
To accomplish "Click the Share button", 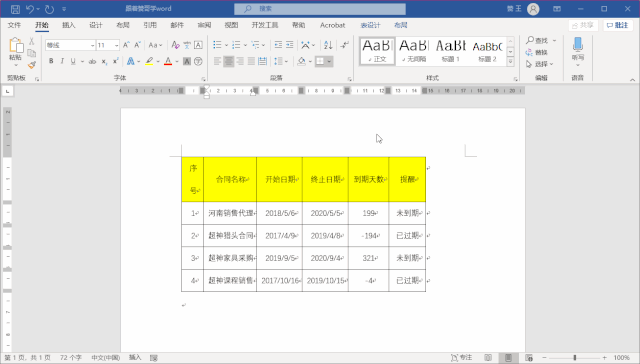I will [x=583, y=25].
